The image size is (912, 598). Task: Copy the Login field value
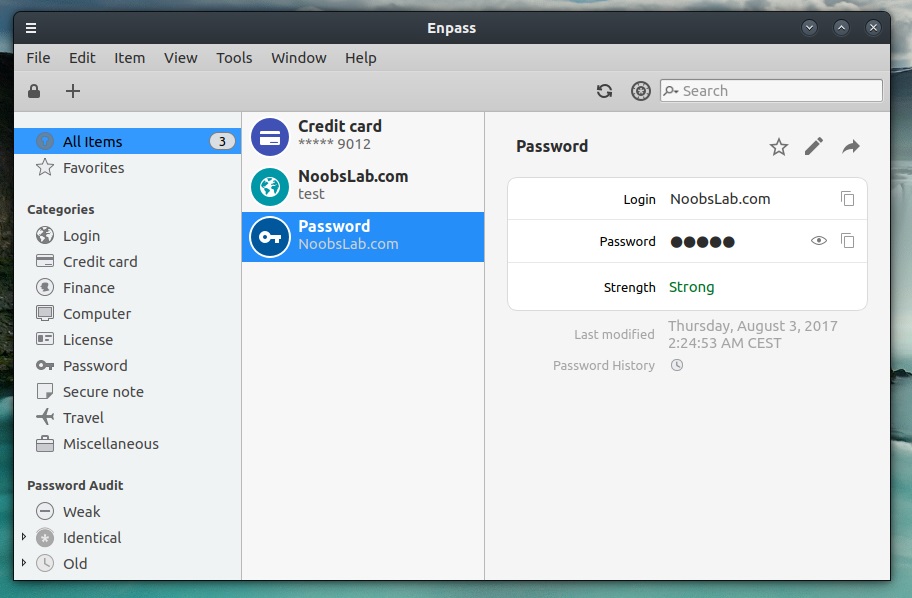pyautogui.click(x=847, y=198)
